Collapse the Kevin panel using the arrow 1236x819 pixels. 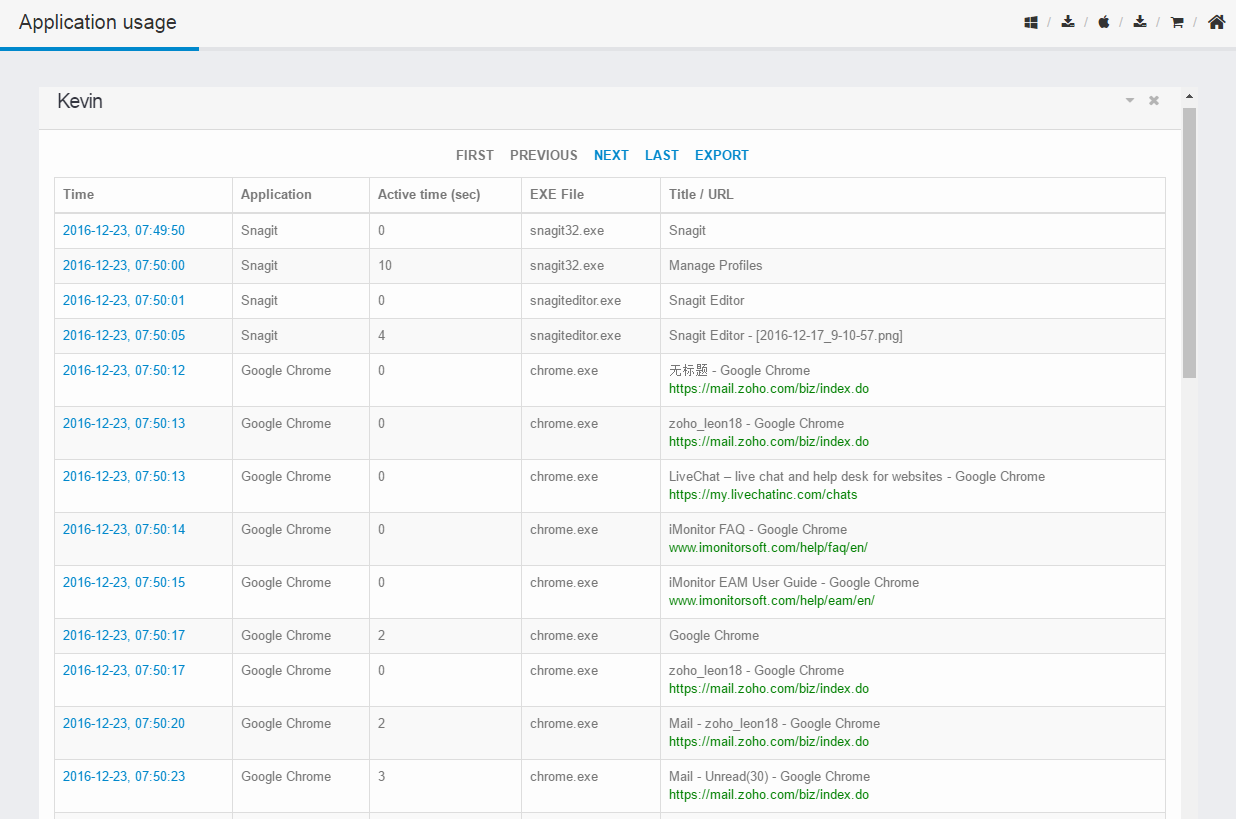pyautogui.click(x=1130, y=101)
